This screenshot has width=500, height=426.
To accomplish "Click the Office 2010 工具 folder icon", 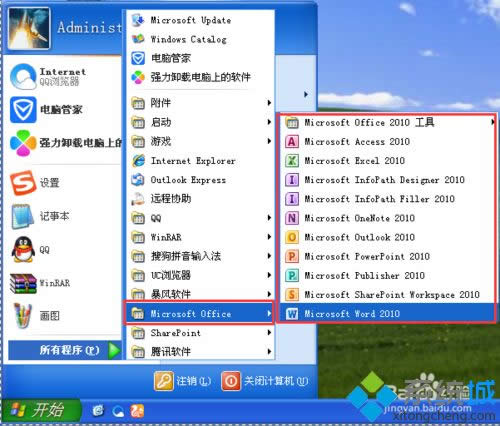I will [292, 123].
